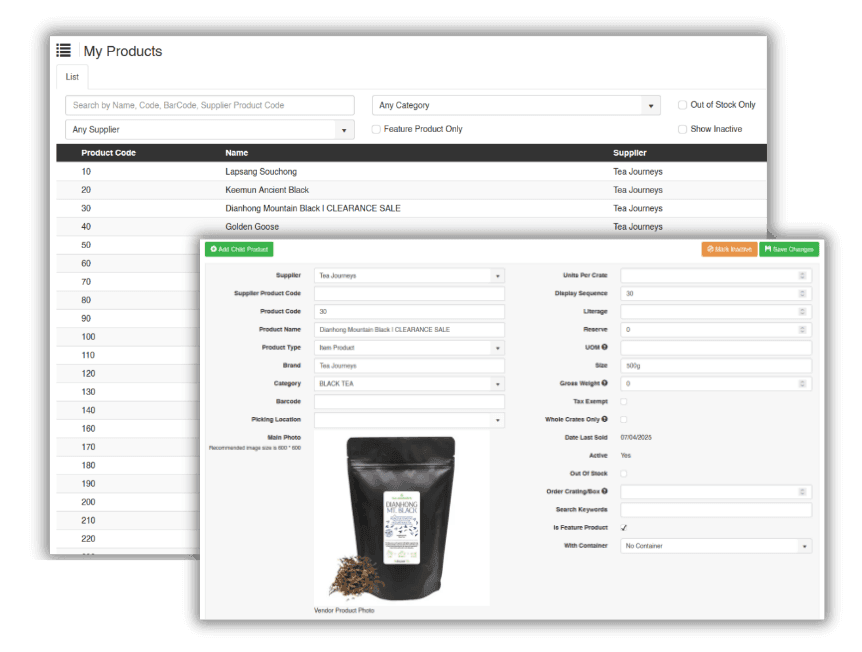Click the Mark Inactive button
This screenshot has height=652, width=862.
coord(729,249)
